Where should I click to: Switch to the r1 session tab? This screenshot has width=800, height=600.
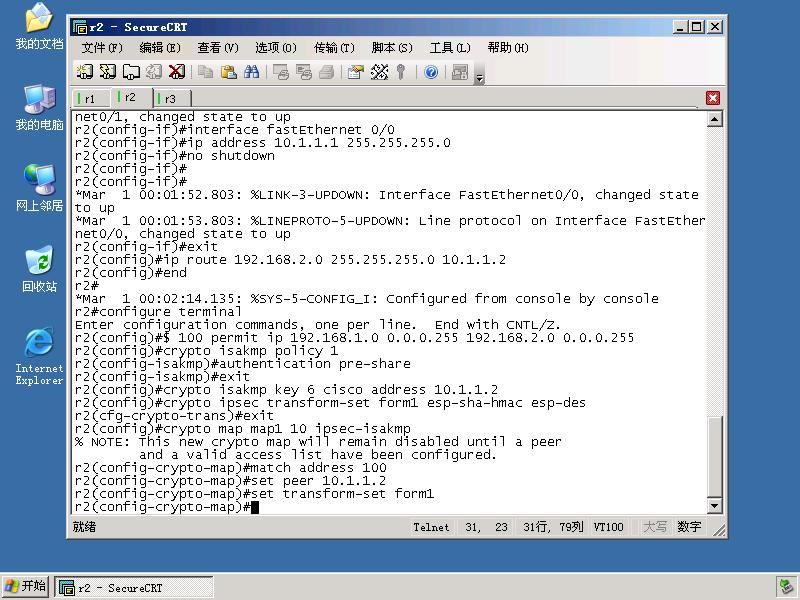[91, 98]
